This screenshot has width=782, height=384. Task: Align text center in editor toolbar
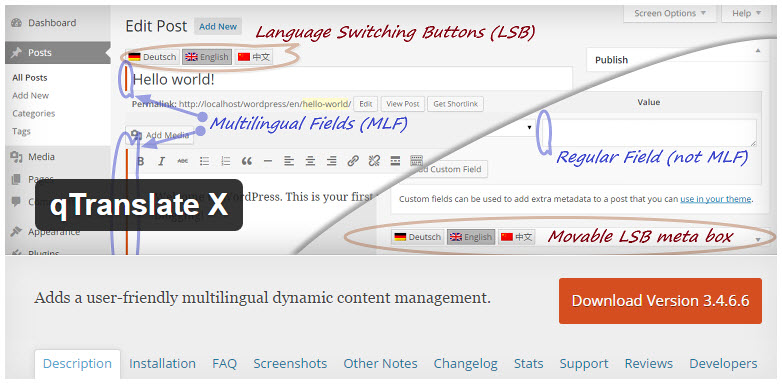[310, 161]
